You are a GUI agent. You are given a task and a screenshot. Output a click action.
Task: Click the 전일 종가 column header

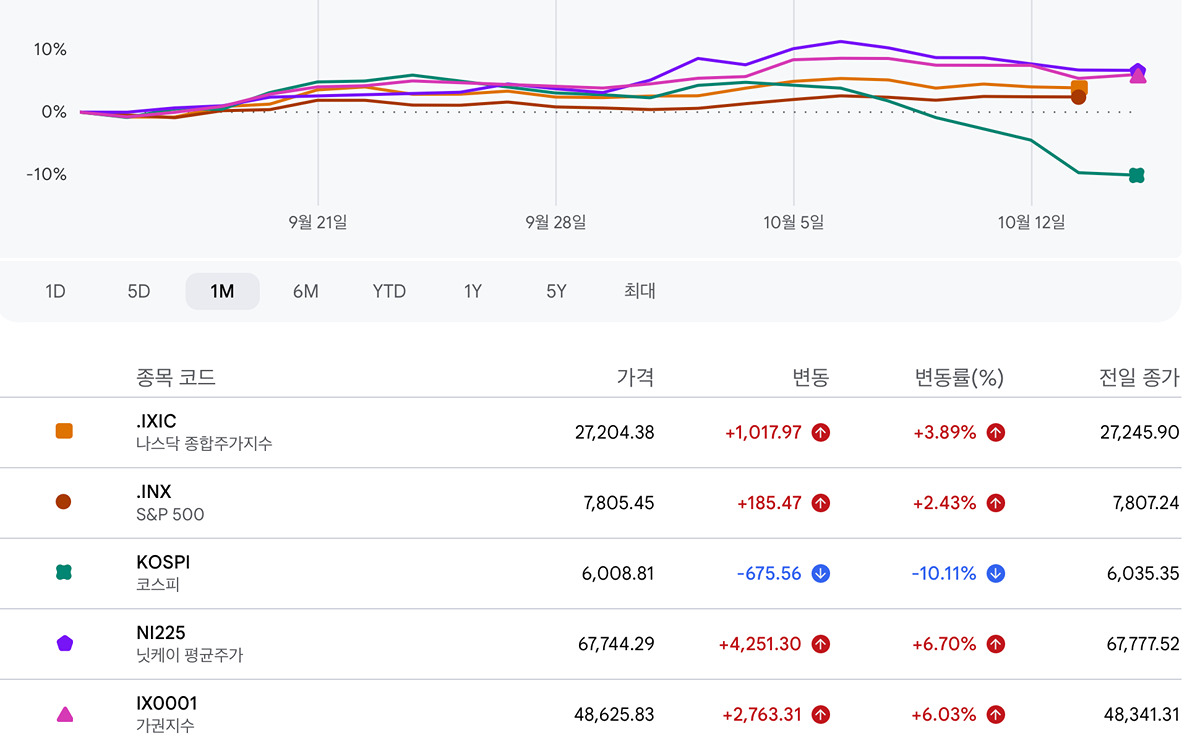tap(1139, 378)
